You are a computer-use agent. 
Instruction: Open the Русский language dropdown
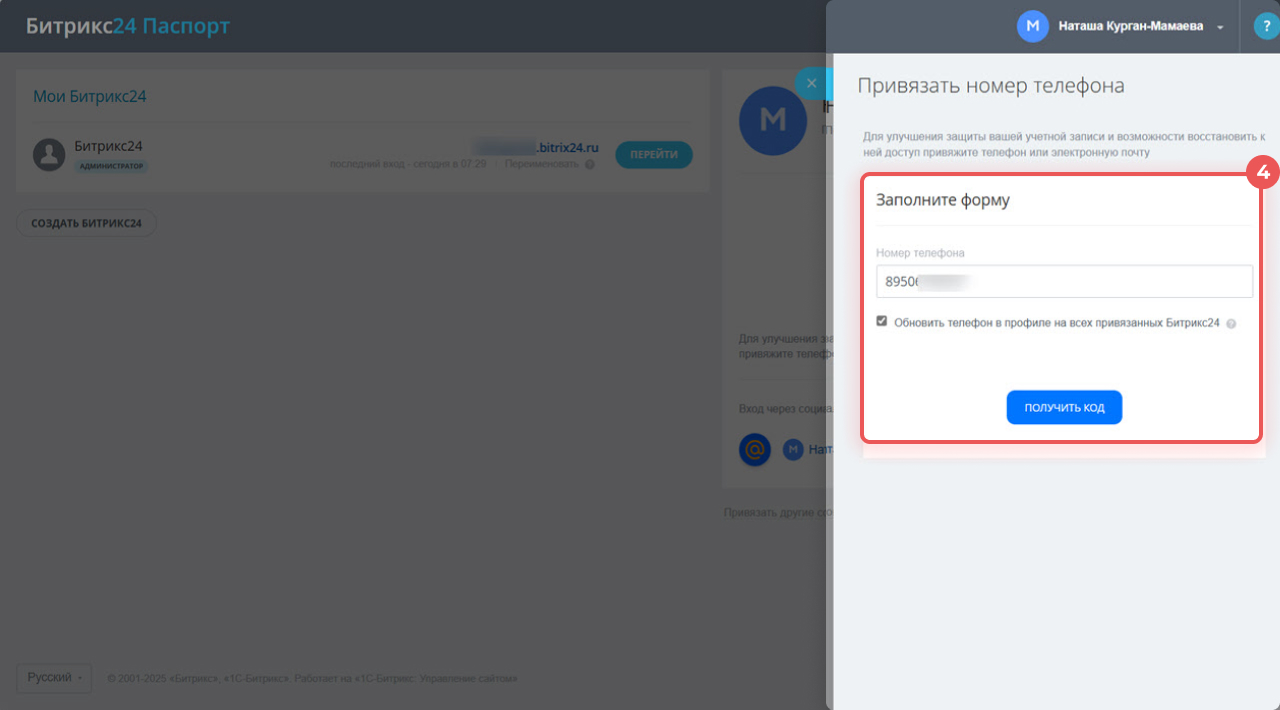(x=54, y=678)
